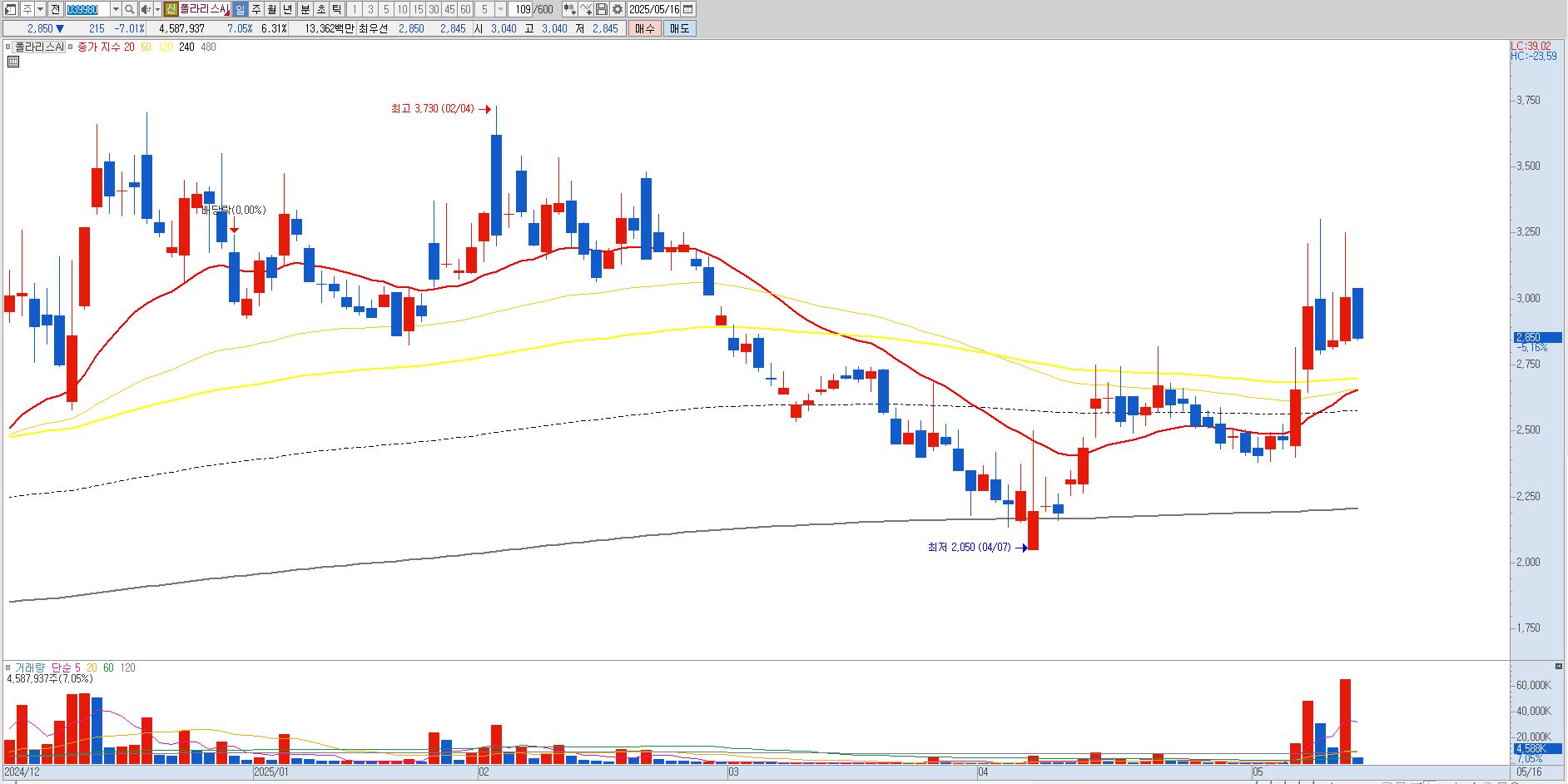The height and width of the screenshot is (784, 1568).
Task: Click the stock search magnifier icon
Action: [130, 9]
